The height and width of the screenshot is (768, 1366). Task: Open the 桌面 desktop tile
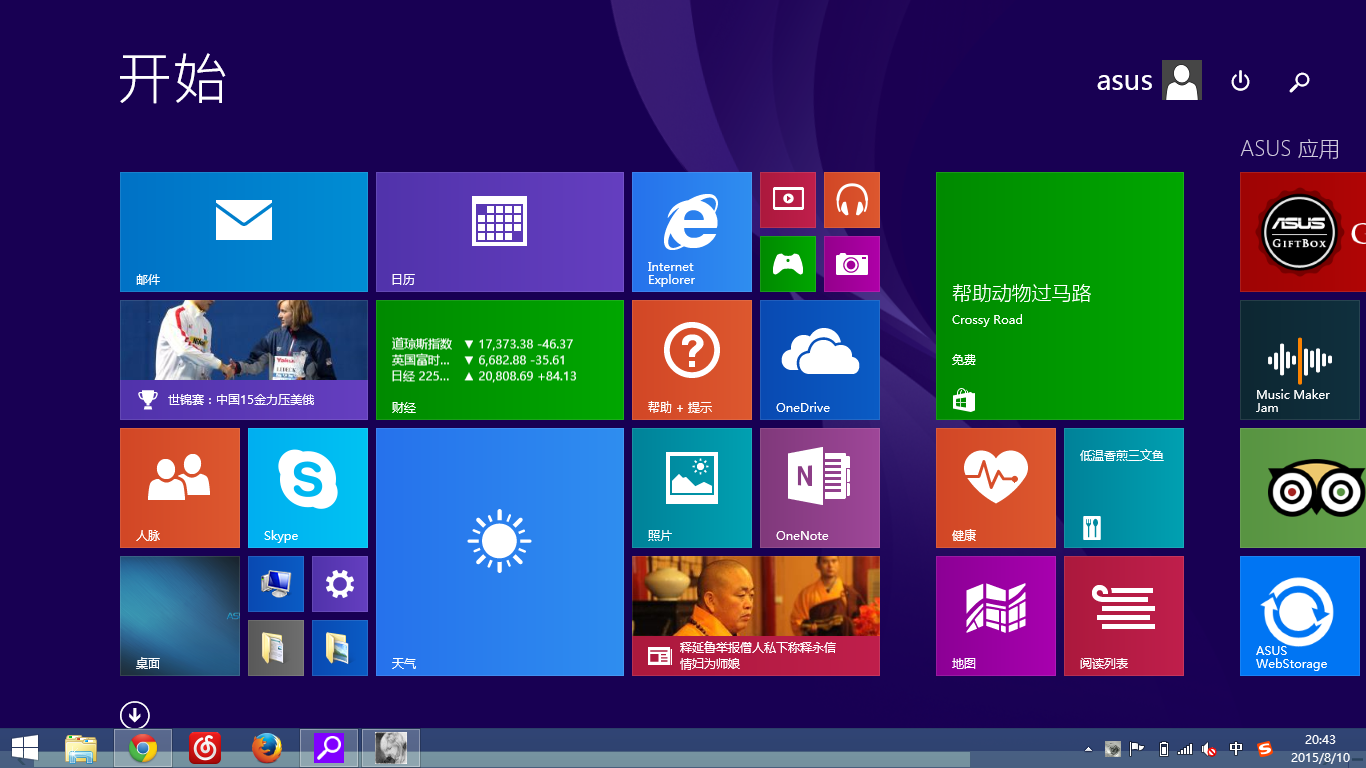pyautogui.click(x=180, y=616)
